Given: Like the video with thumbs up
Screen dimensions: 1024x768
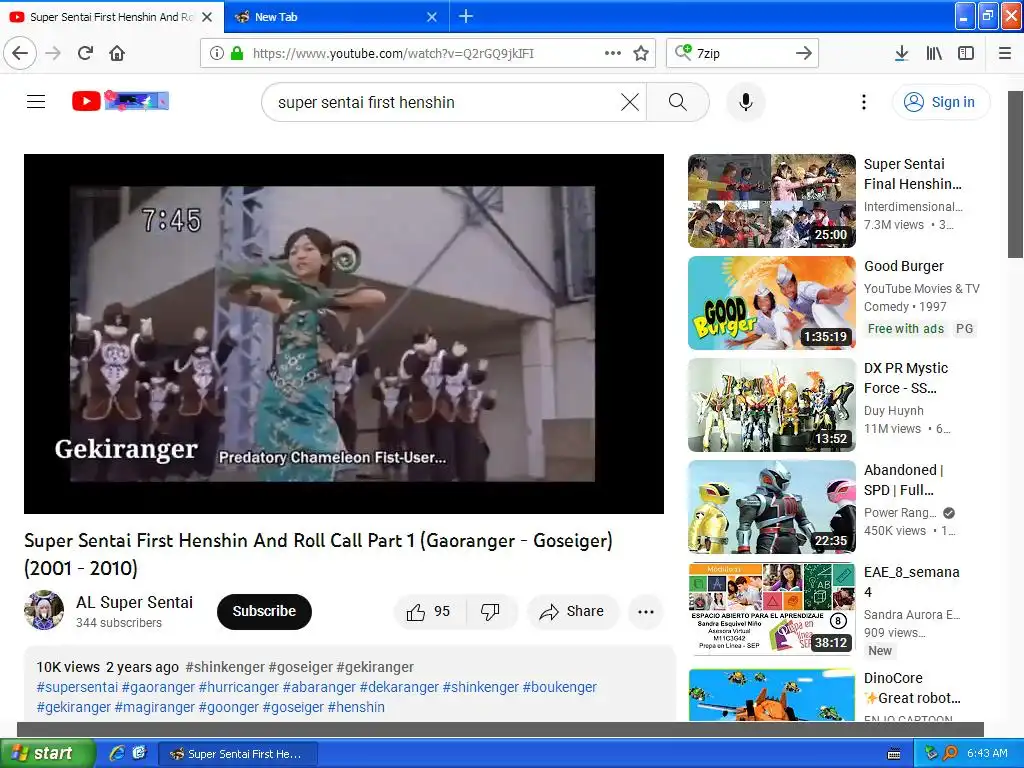Looking at the screenshot, I should [429, 611].
